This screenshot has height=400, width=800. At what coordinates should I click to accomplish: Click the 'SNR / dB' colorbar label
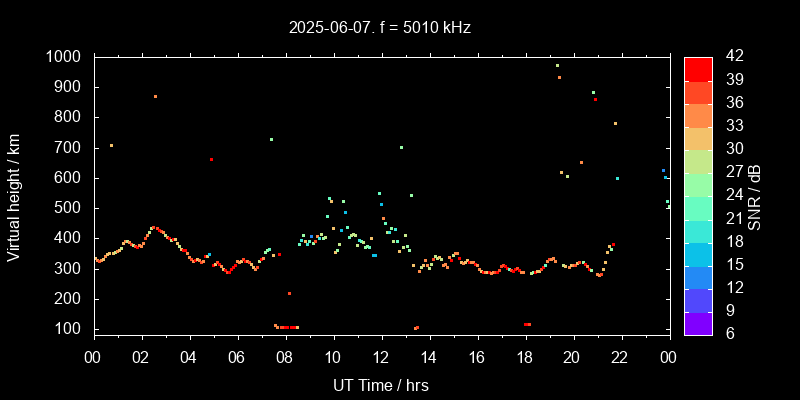tap(755, 195)
